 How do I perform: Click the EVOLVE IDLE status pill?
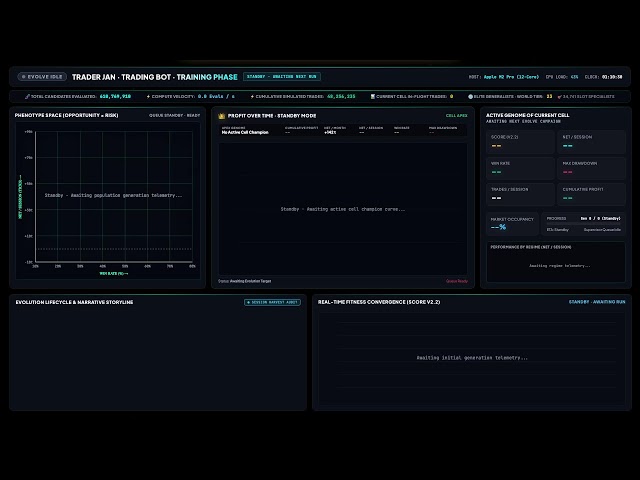pos(42,77)
